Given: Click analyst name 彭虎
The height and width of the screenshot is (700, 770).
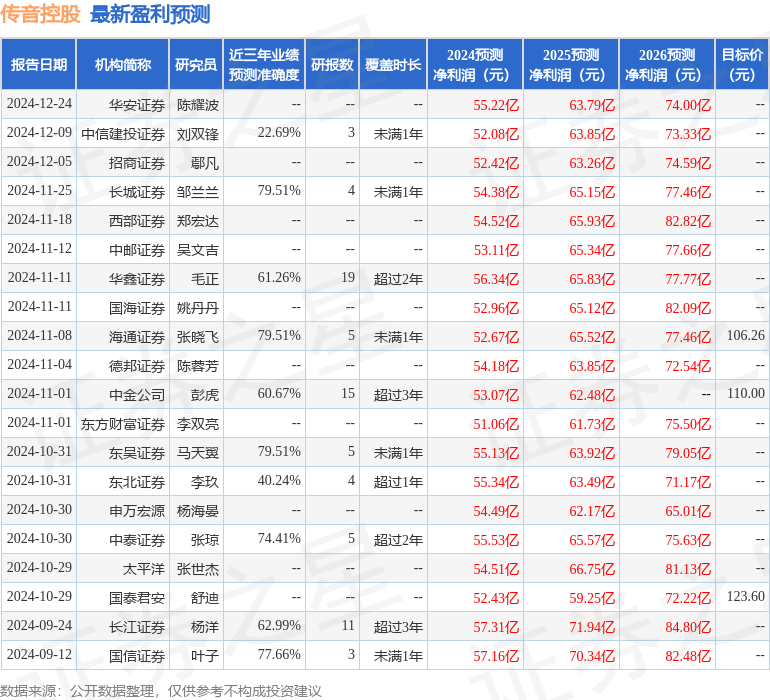Looking at the screenshot, I should point(205,394).
